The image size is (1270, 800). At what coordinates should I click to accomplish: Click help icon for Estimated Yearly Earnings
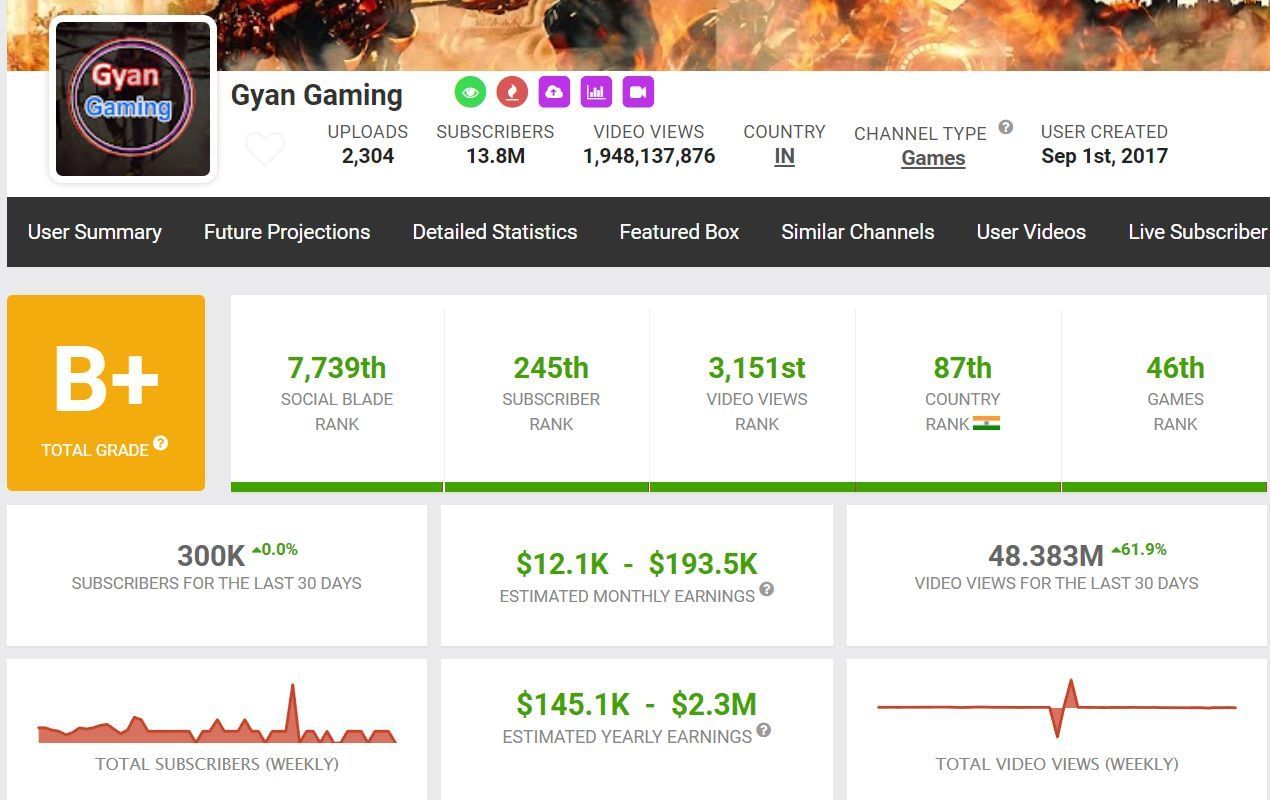[x=763, y=730]
